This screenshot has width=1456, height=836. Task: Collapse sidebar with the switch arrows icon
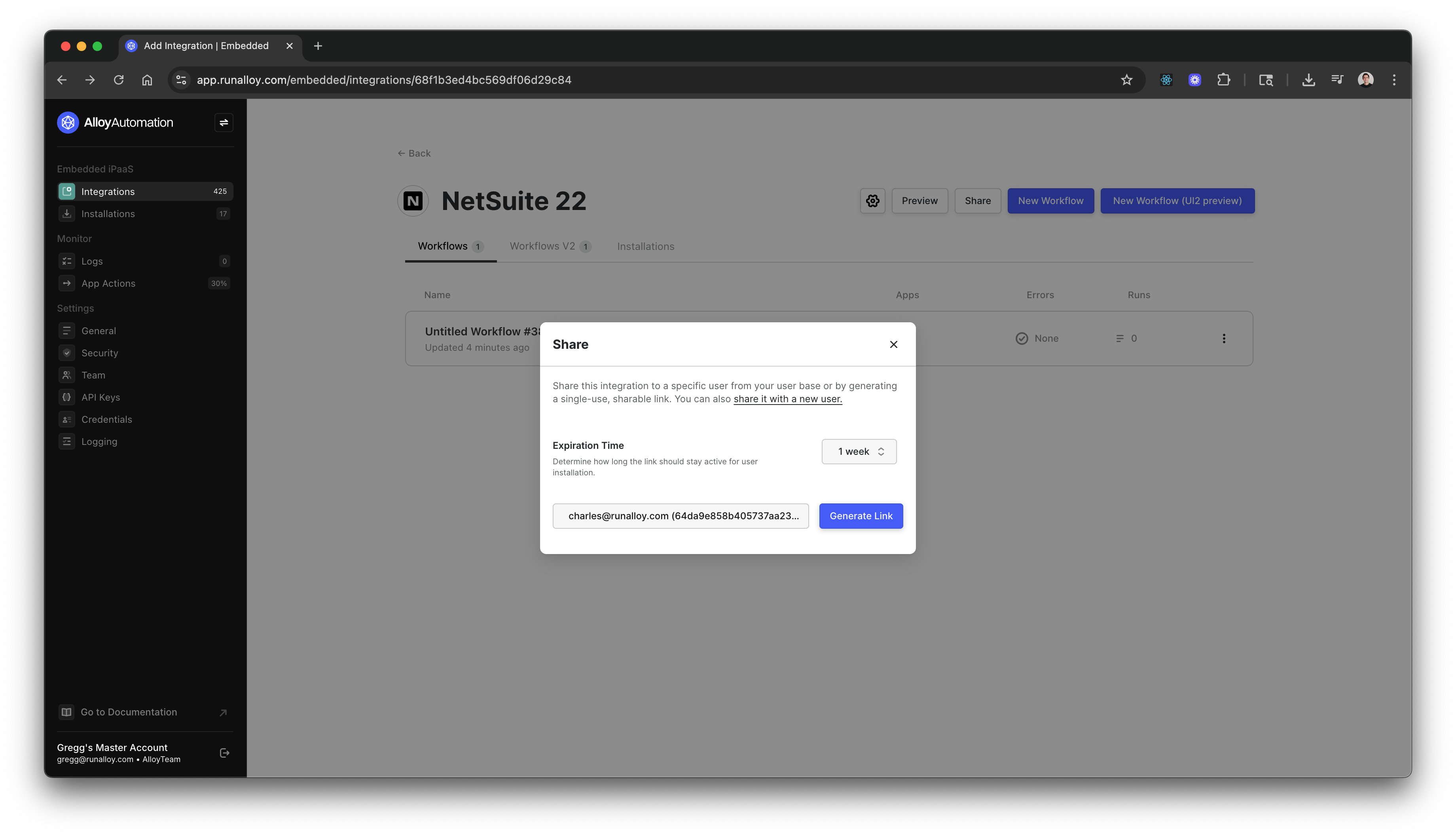pyautogui.click(x=224, y=122)
